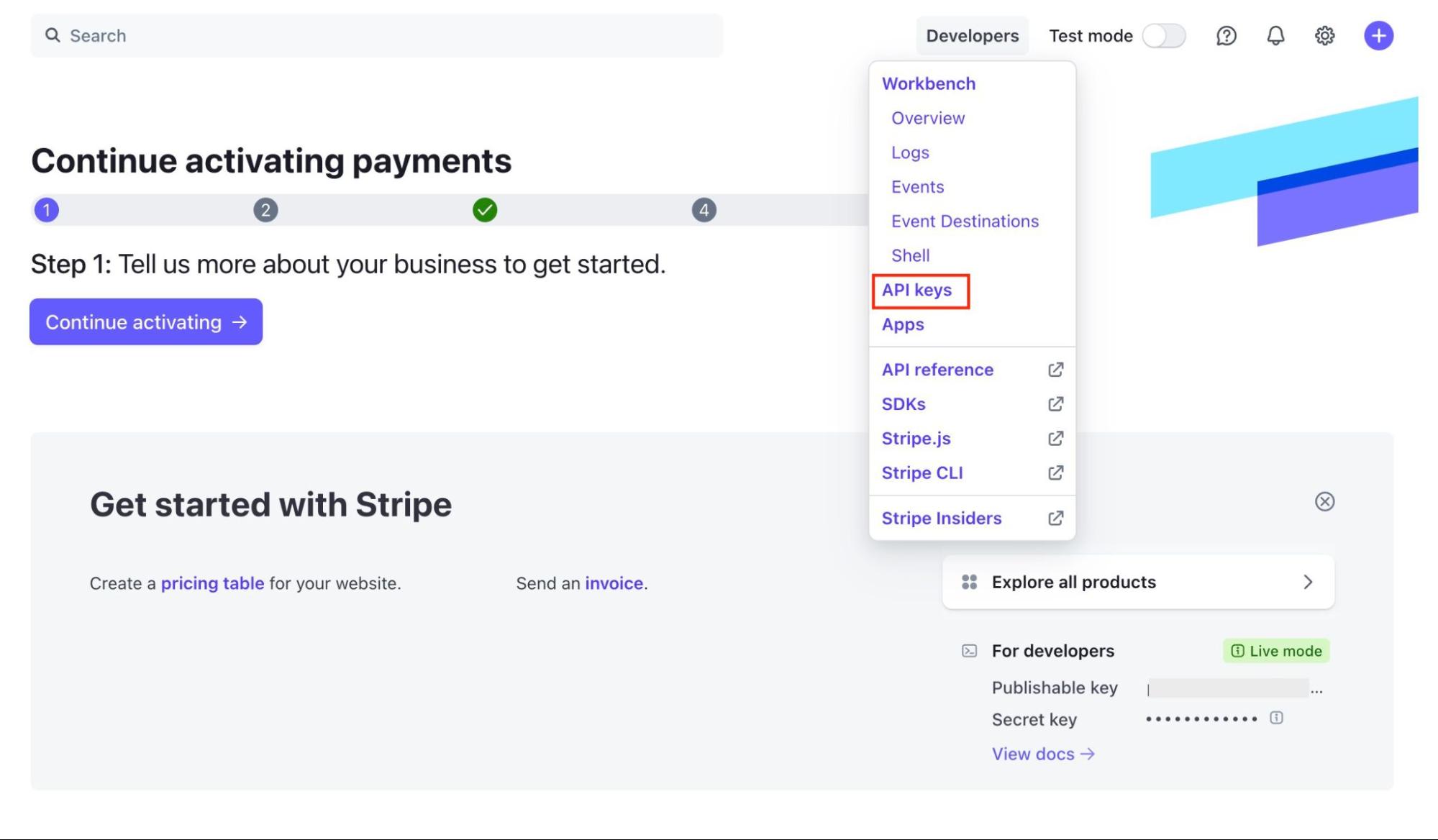Click chevron on Explore all products

point(1308,582)
